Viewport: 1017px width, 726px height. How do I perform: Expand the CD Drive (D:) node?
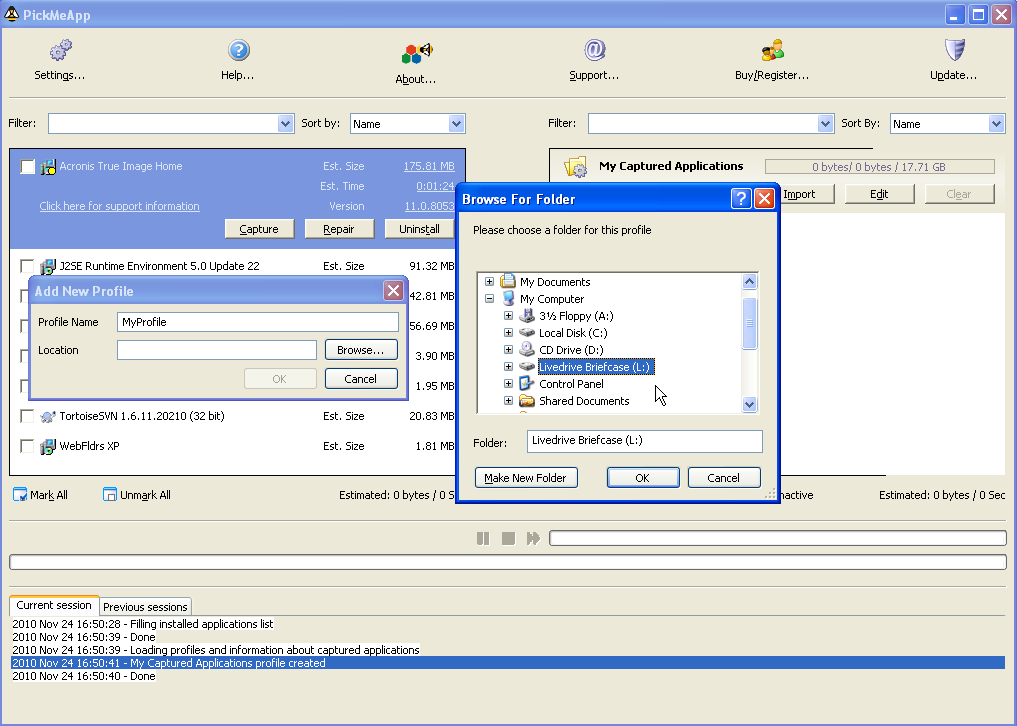508,350
